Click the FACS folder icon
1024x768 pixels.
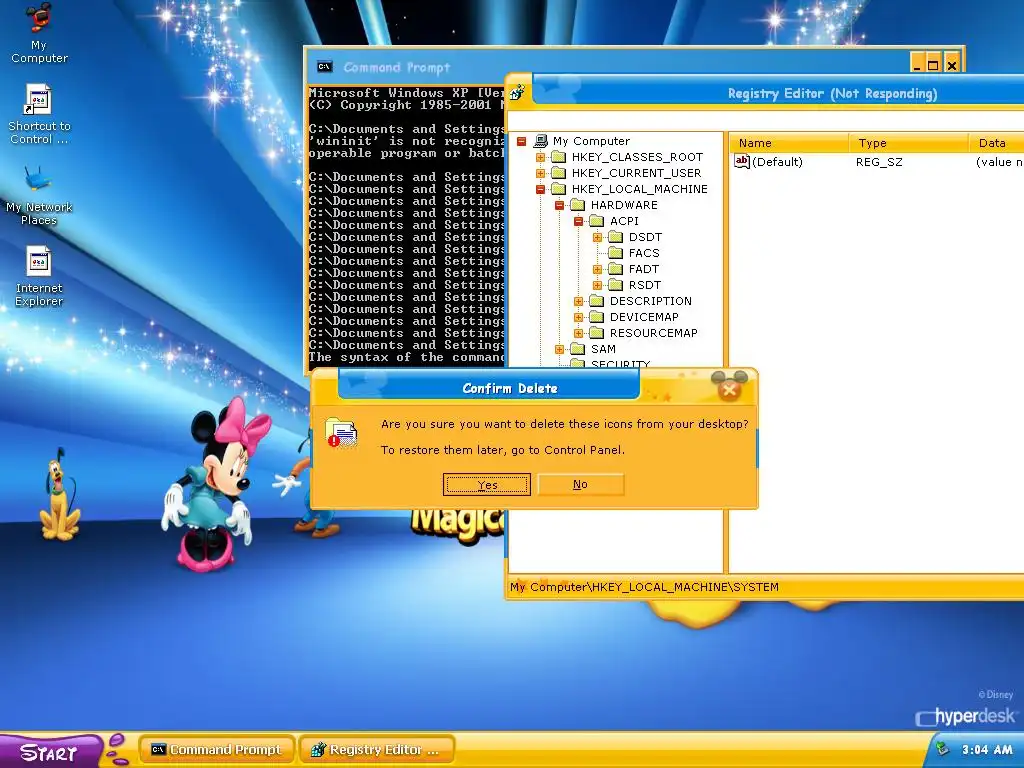(615, 253)
